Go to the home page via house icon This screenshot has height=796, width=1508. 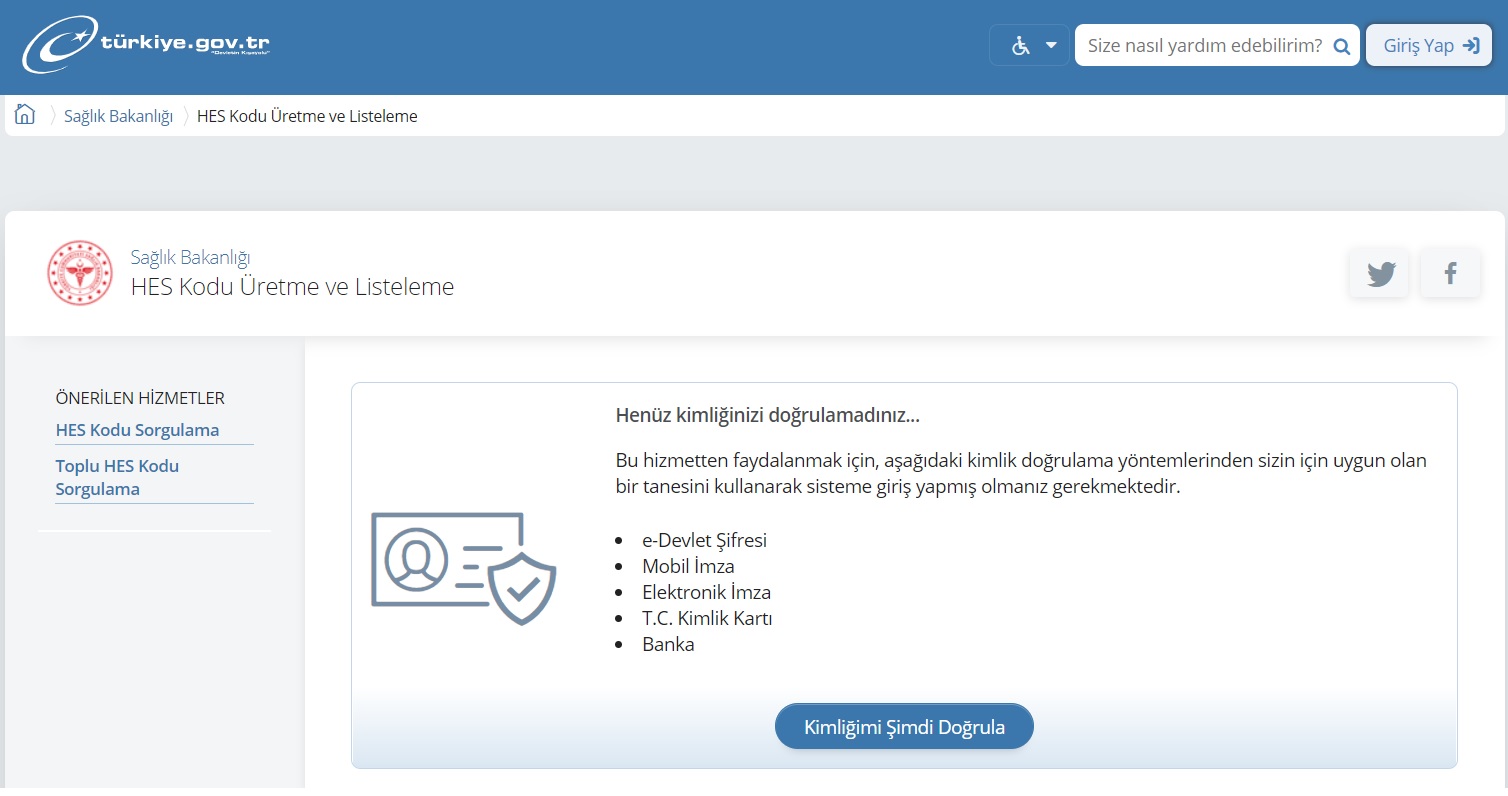coord(25,114)
